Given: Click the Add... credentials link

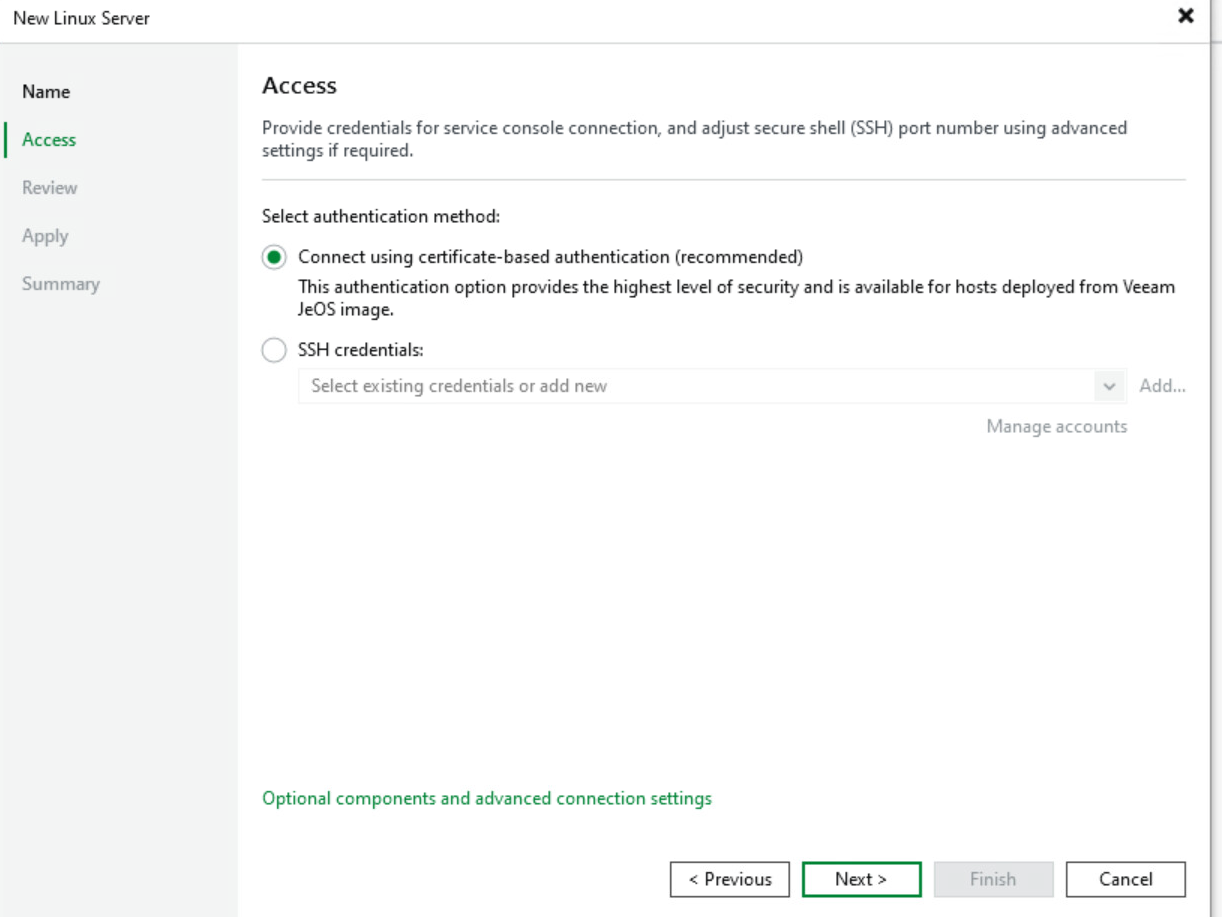Looking at the screenshot, I should pos(1162,386).
